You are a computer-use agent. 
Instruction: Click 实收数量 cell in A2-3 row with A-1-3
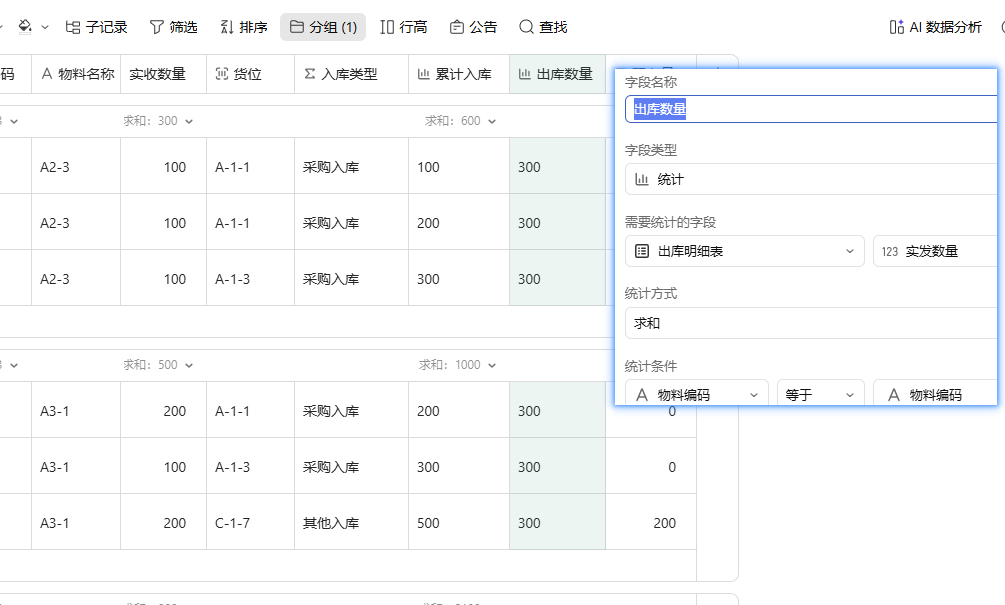tap(163, 278)
